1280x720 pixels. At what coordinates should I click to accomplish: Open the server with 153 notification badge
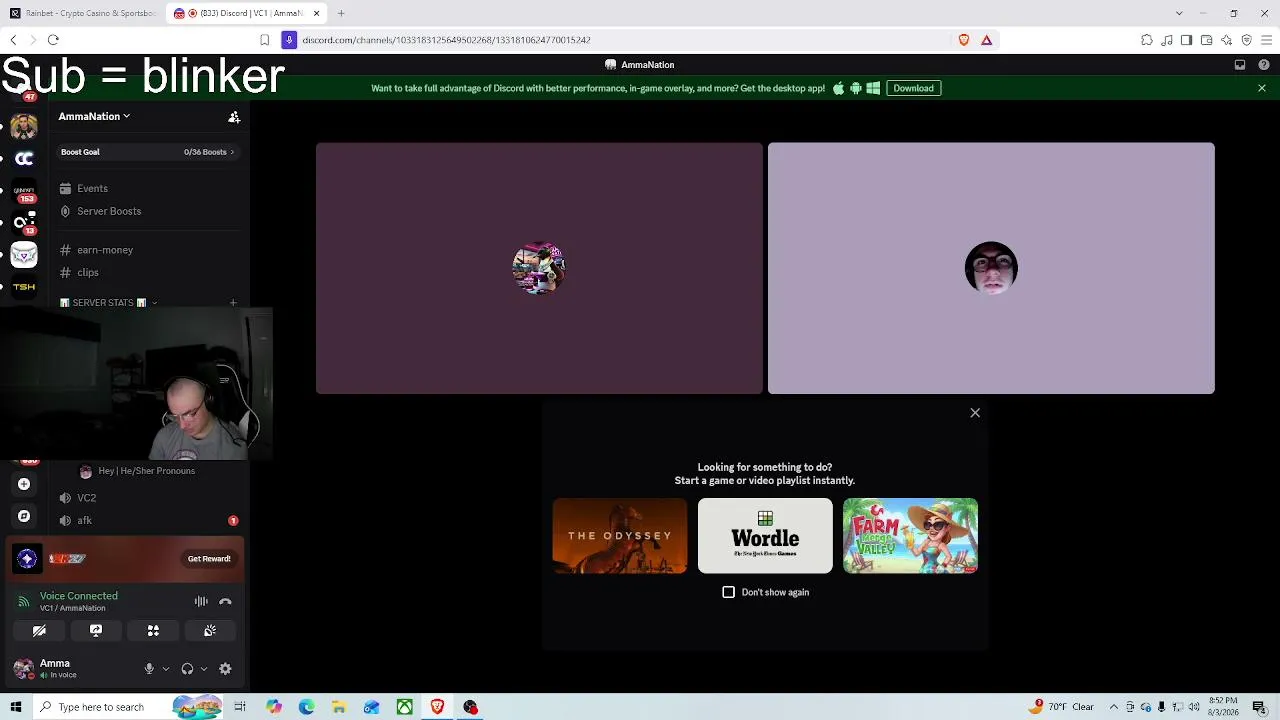(x=24, y=191)
